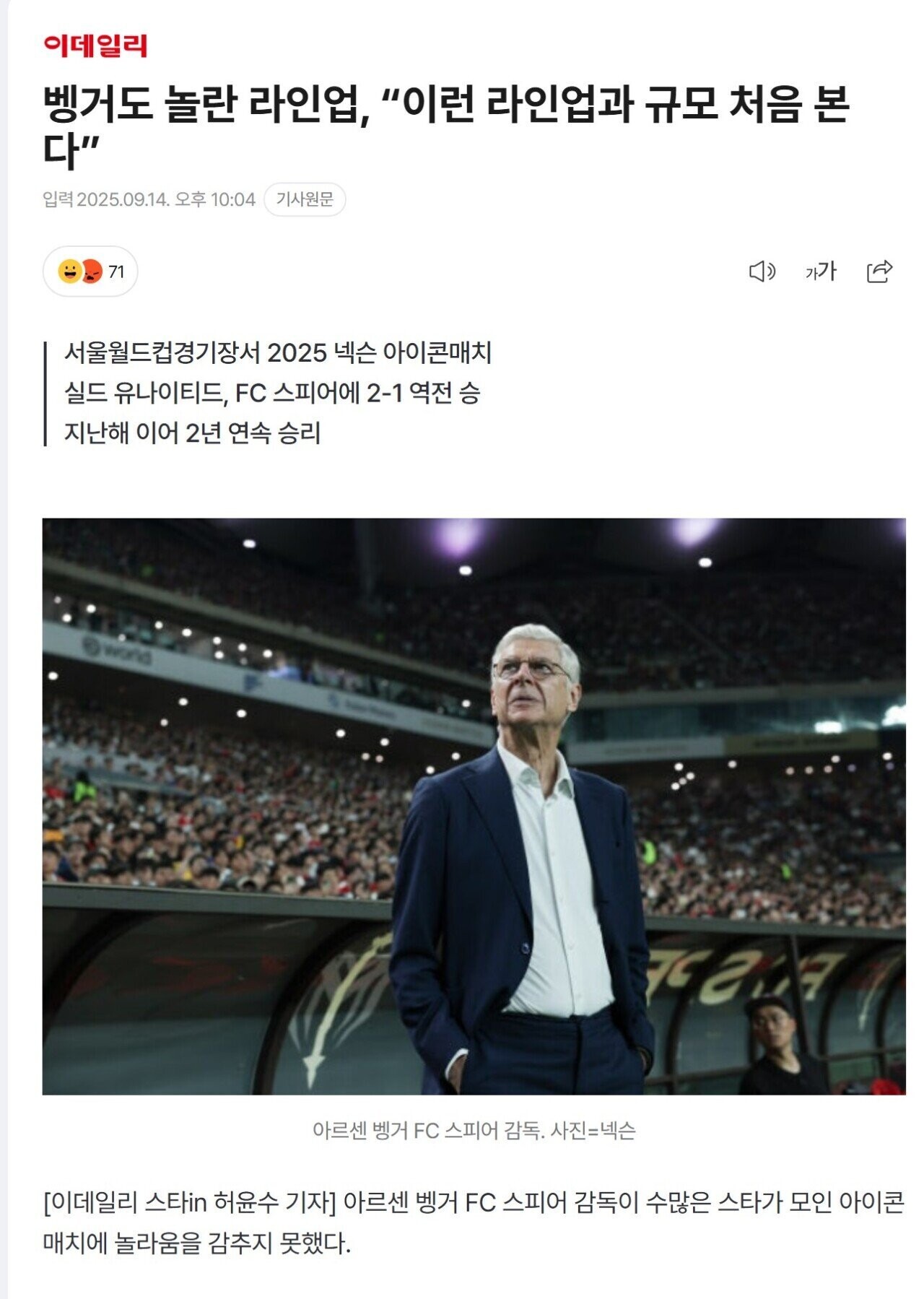Open the 가가 font size adjuster
Viewport: 924px width, 1299px height.
pyautogui.click(x=821, y=271)
